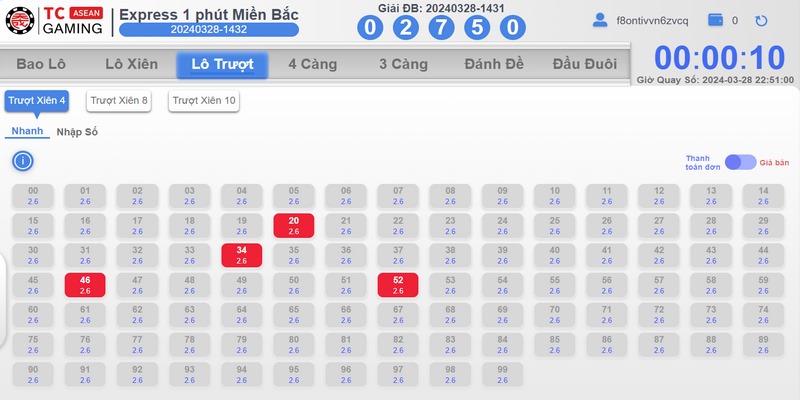
Task: Switch to Nhập Số input mode
Action: coord(77,132)
